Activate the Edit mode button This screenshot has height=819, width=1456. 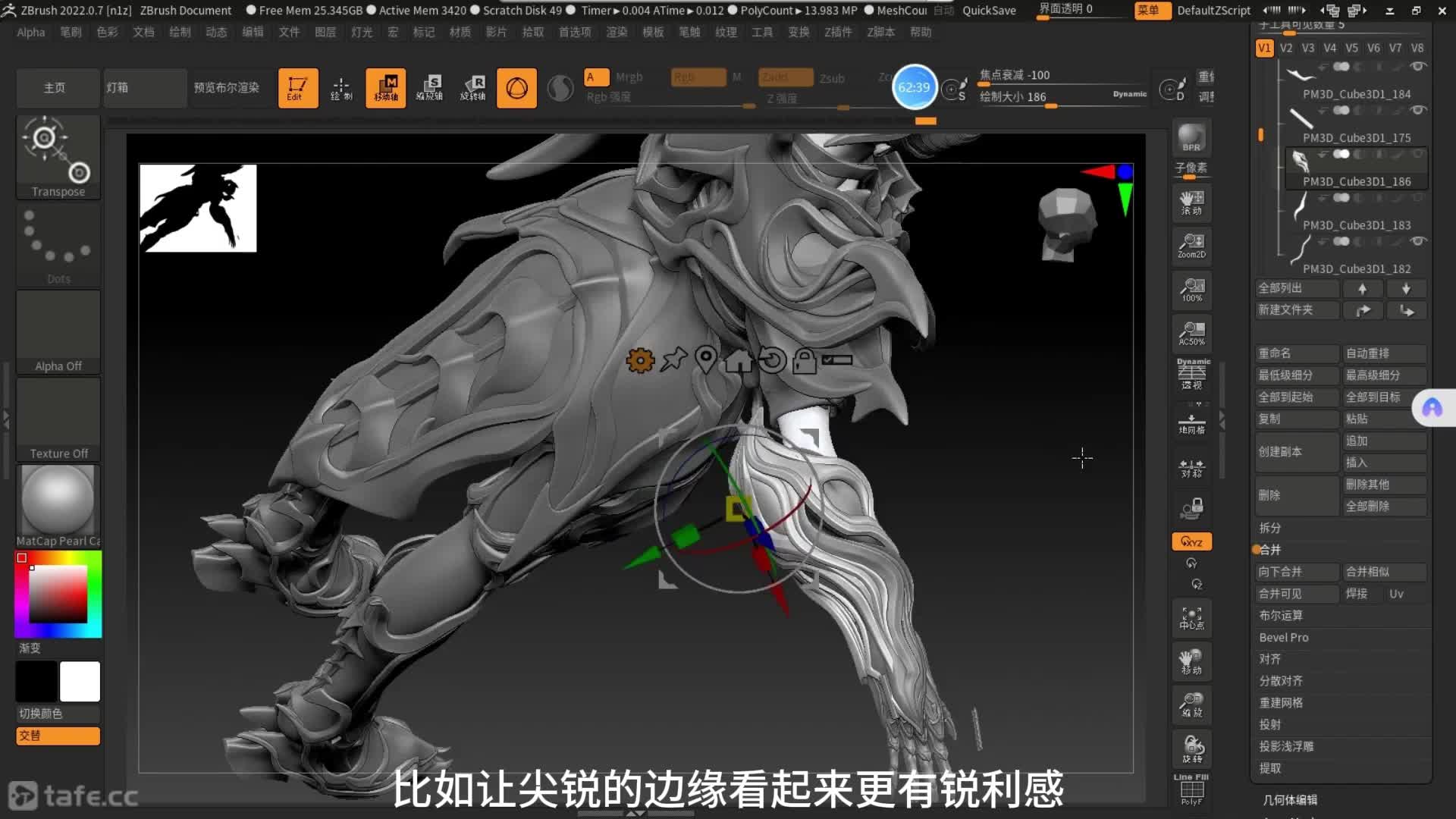297,88
